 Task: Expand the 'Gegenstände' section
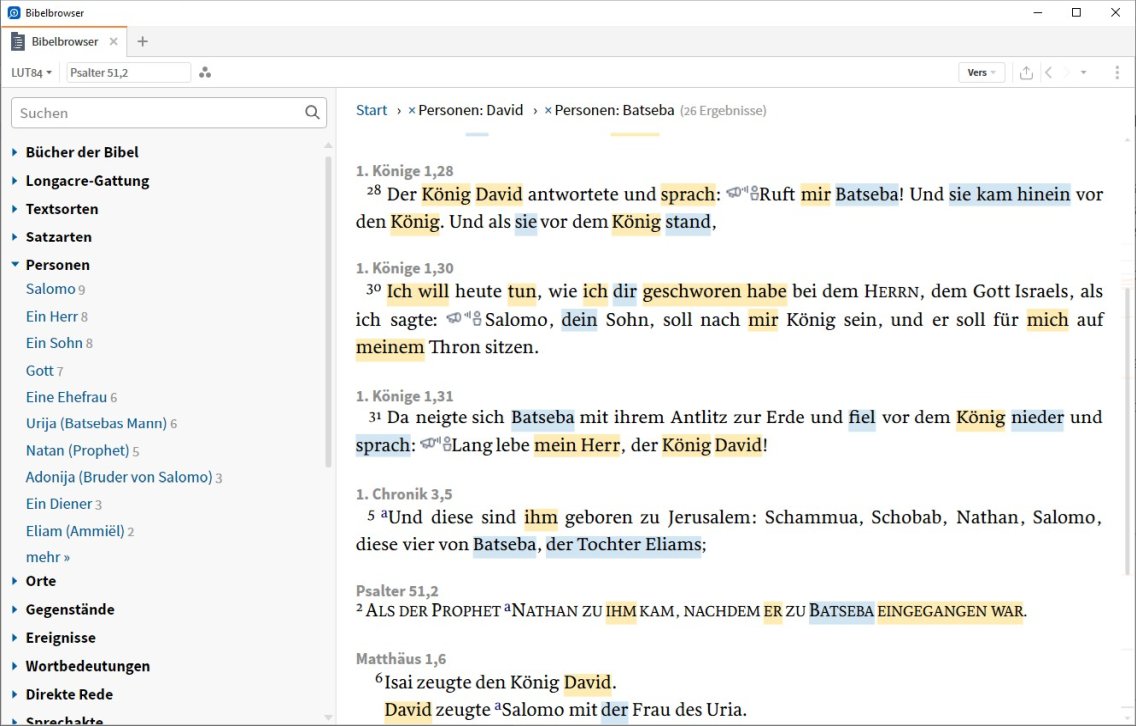[14, 609]
